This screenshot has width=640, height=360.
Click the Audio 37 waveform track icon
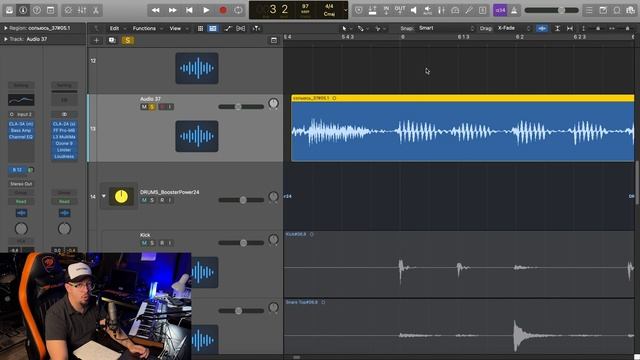pos(197,136)
